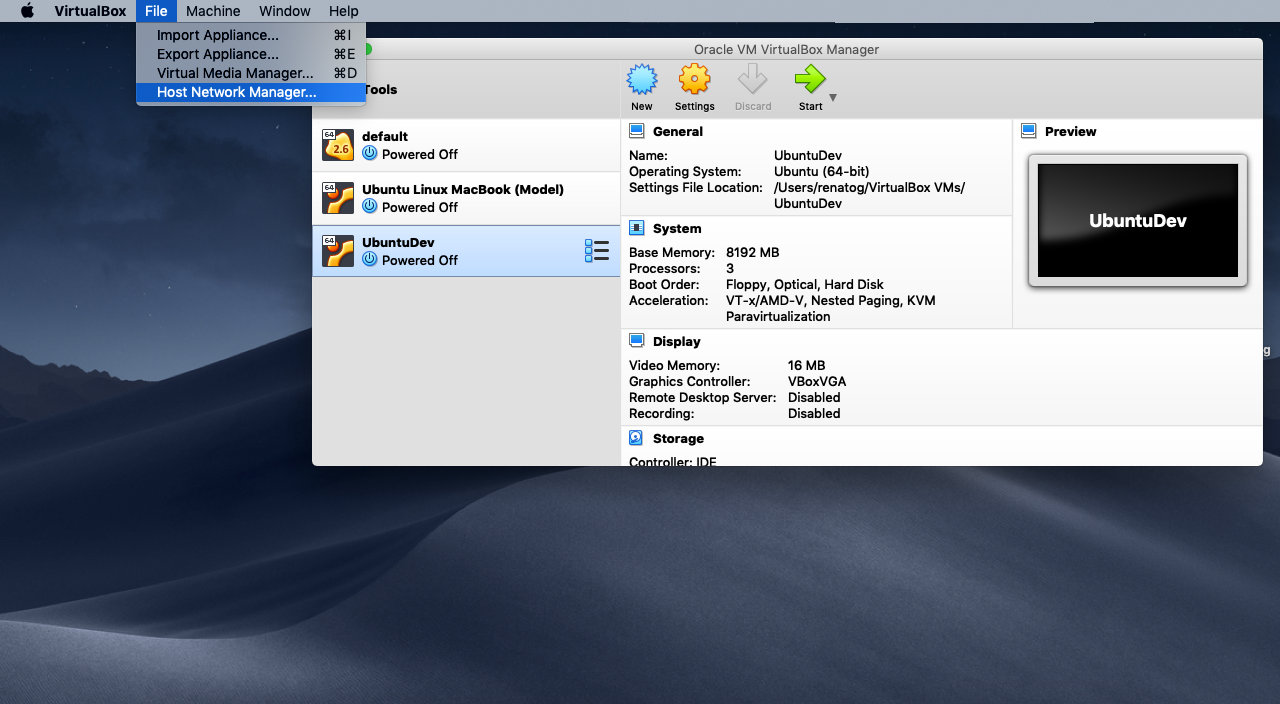This screenshot has height=704, width=1280.
Task: Click the Preview section icon
Action: click(1028, 131)
